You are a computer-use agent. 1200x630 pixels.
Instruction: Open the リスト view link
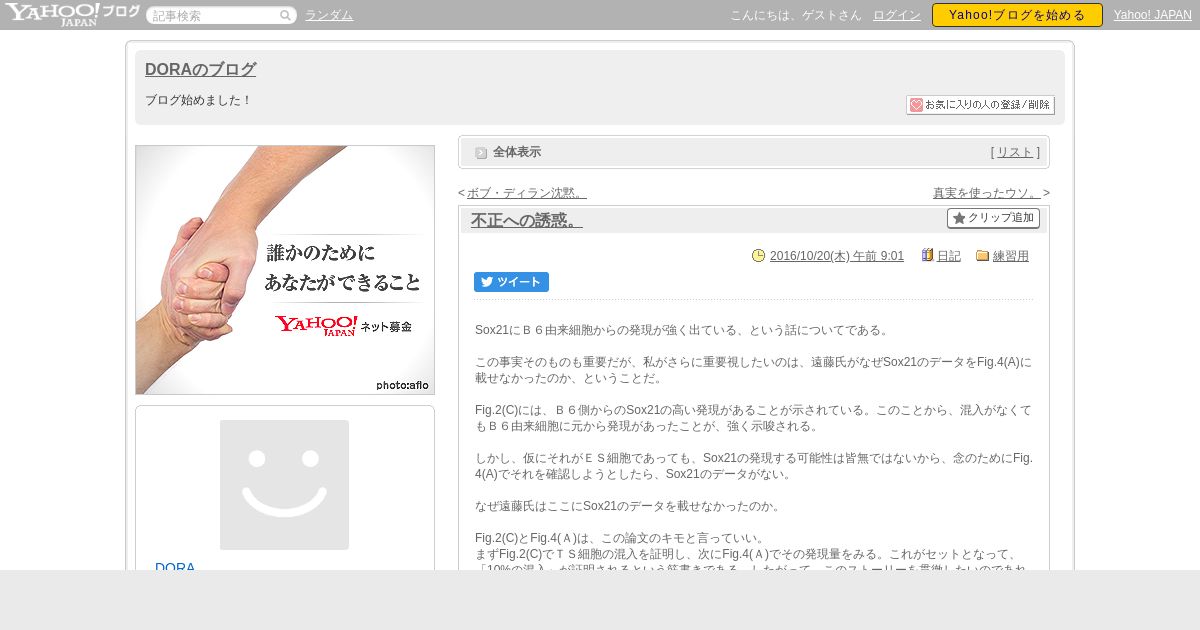pos(1015,152)
